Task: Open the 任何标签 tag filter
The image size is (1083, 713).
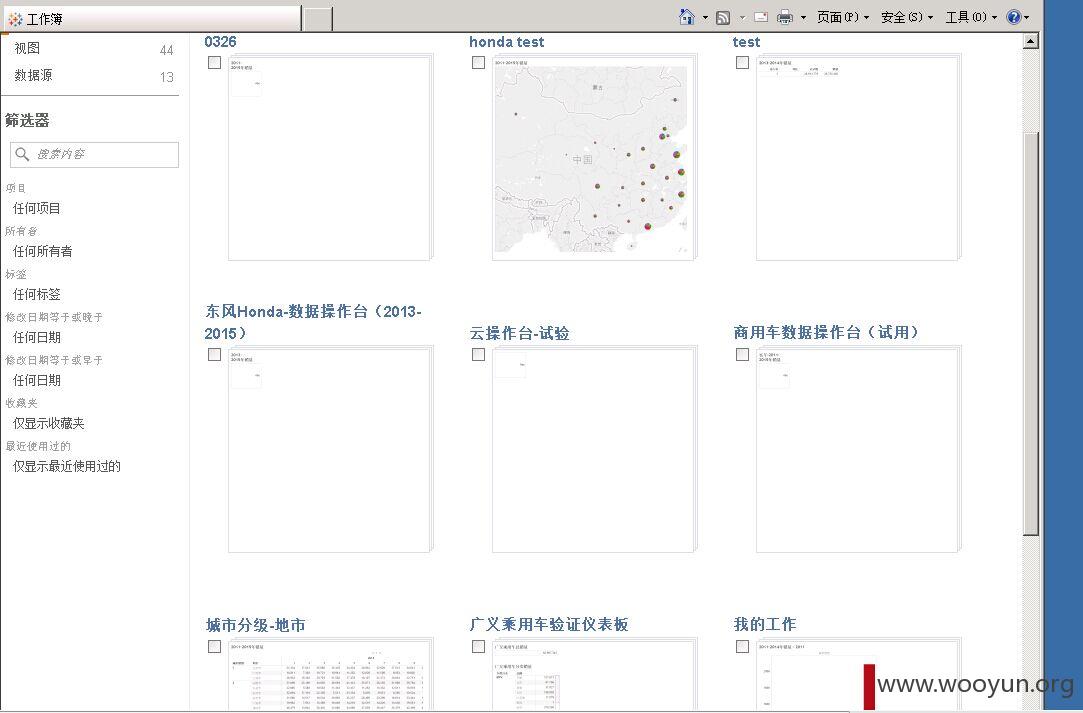Action: click(x=37, y=294)
